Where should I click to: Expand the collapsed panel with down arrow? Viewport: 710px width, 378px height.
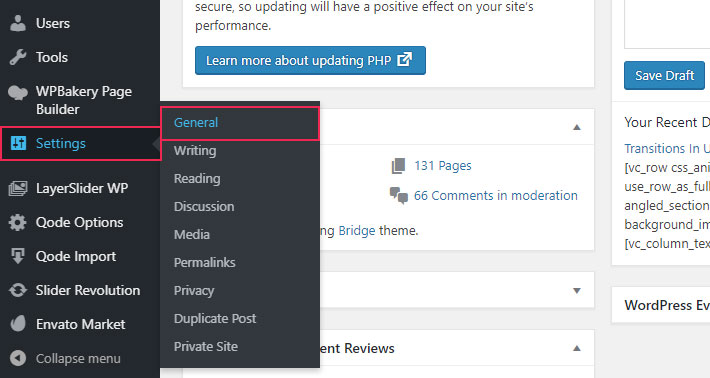click(x=577, y=291)
